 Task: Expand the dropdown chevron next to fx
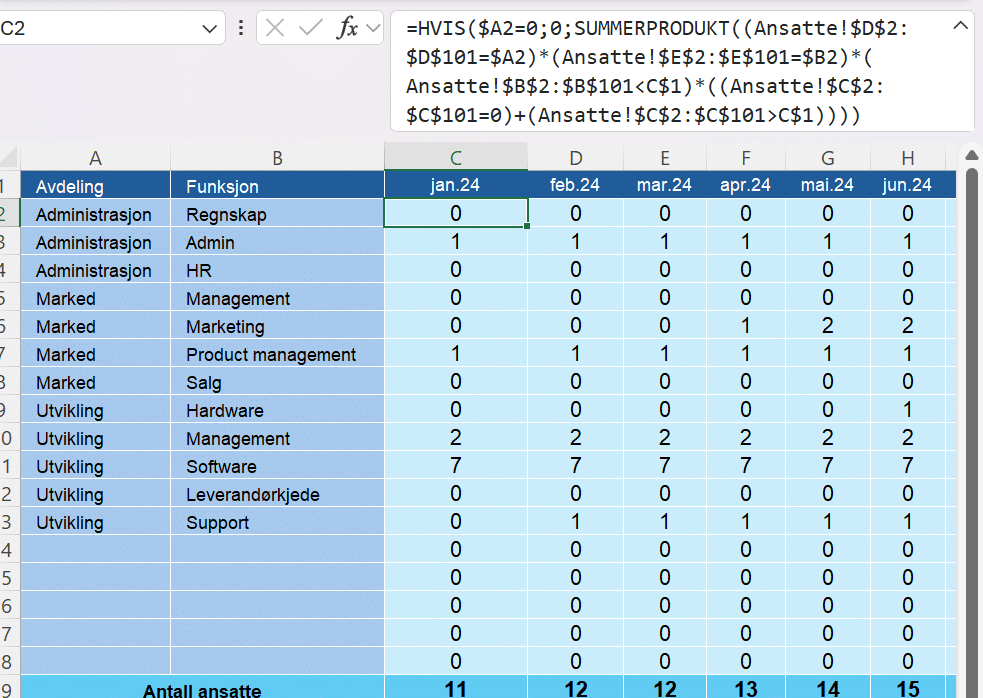pyautogui.click(x=373, y=28)
